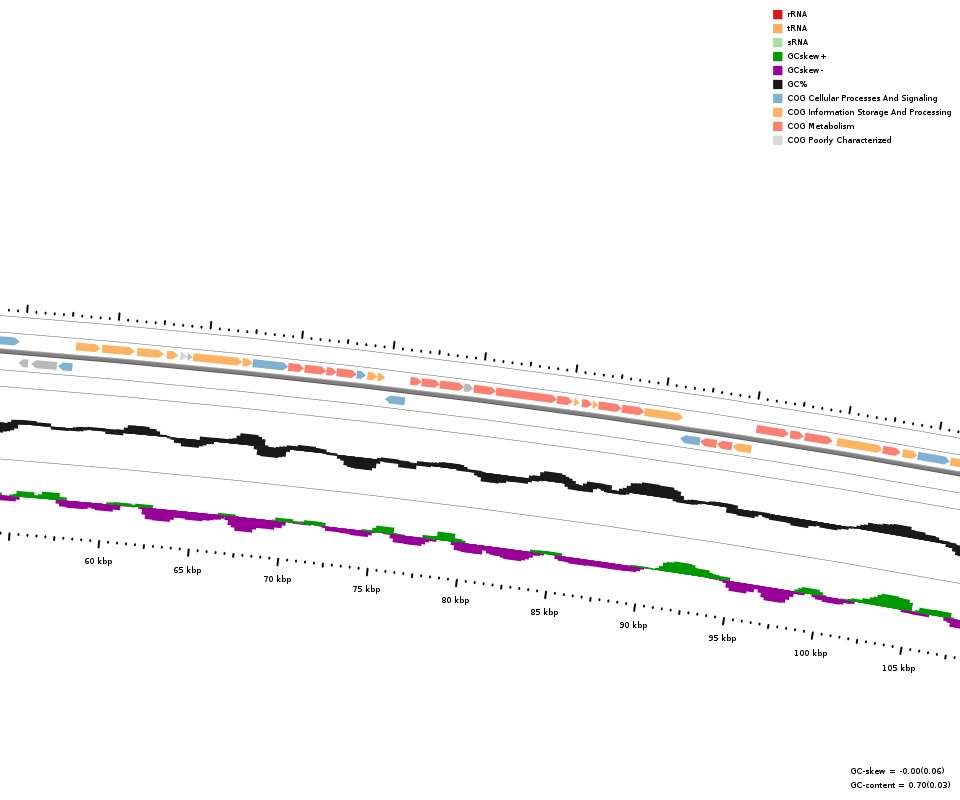960x800 pixels.
Task: Select the purple GCskew- legend swatch
Action: tap(778, 70)
